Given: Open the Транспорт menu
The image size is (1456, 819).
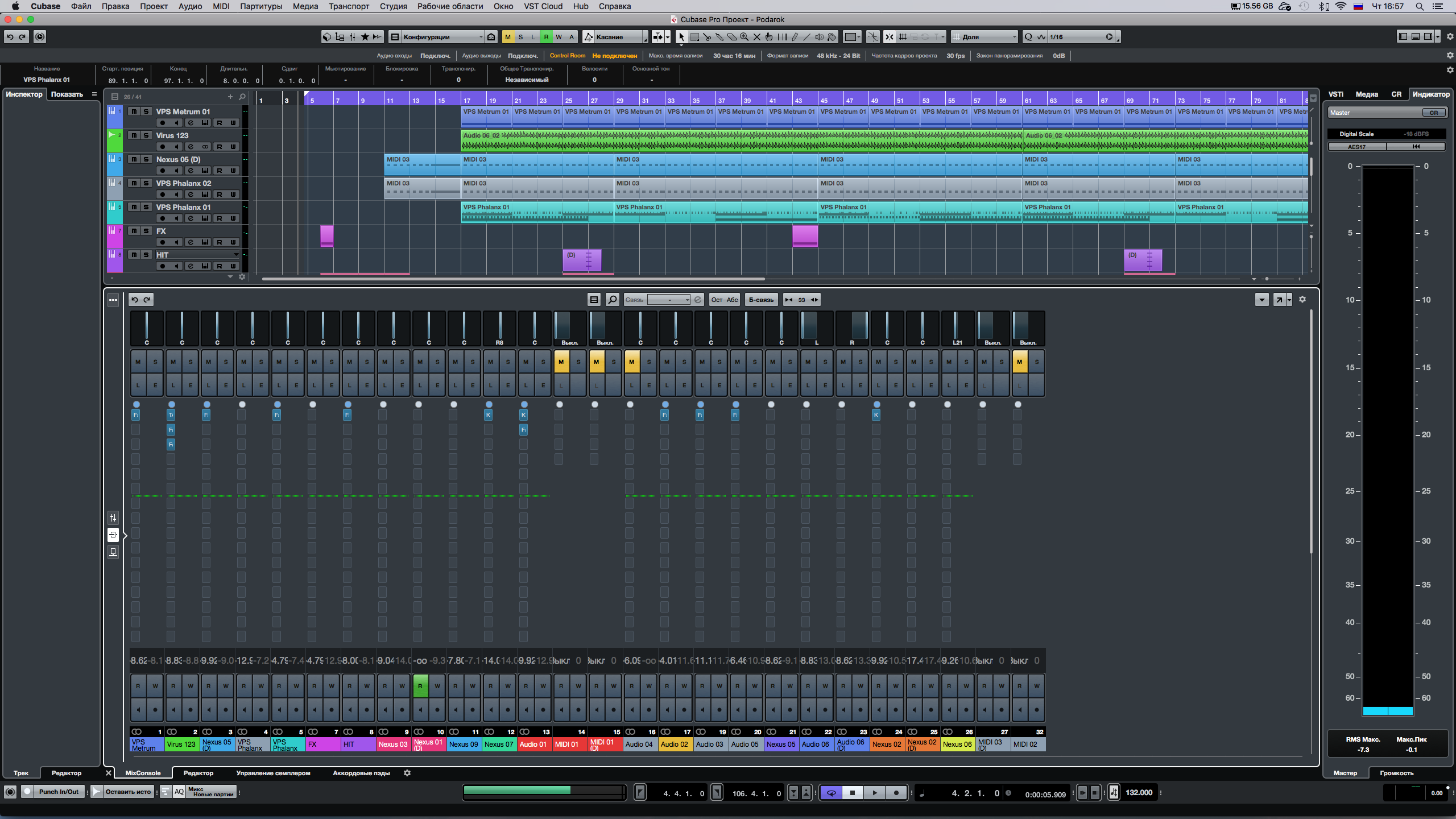Looking at the screenshot, I should pos(349,6).
